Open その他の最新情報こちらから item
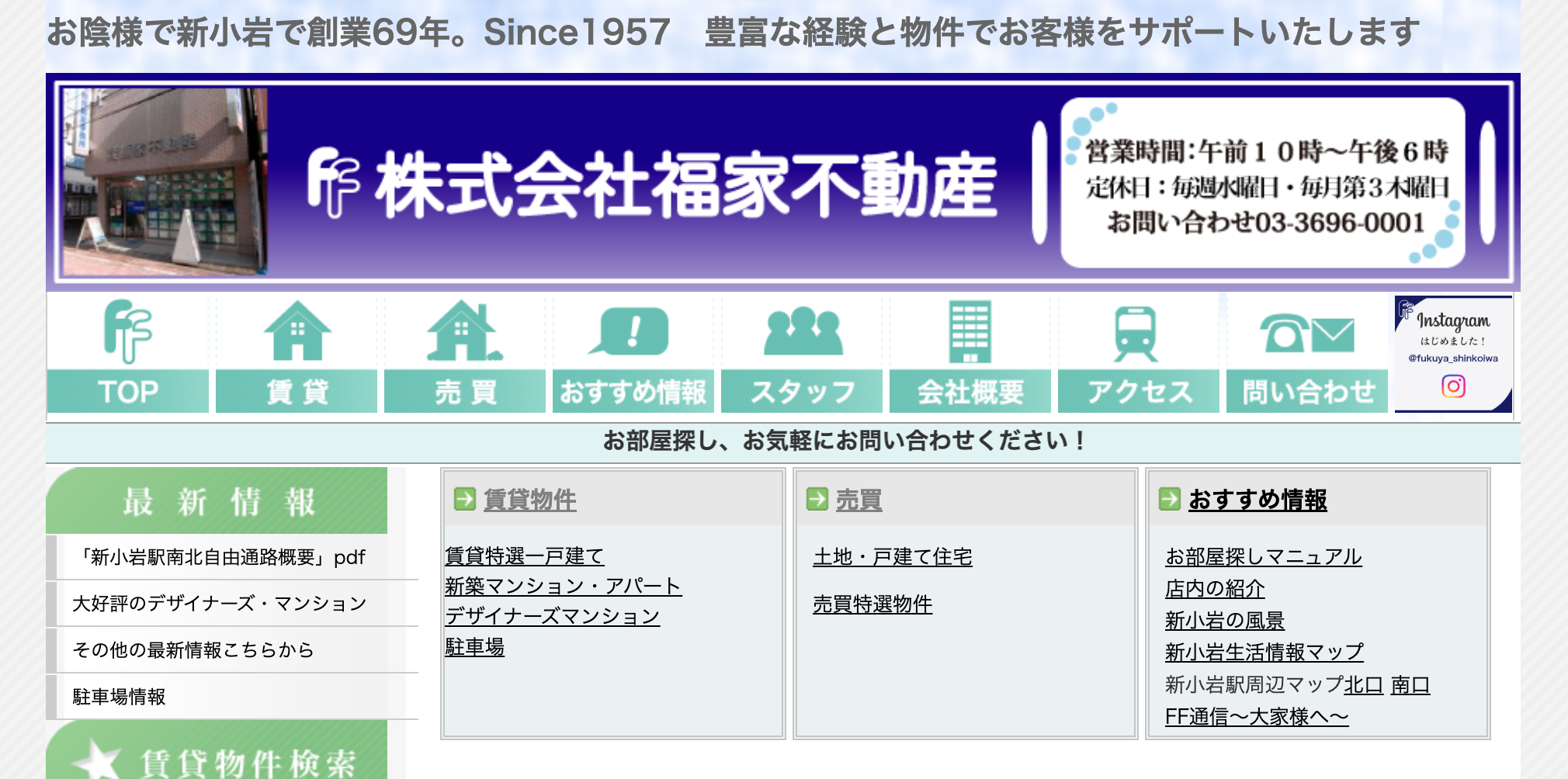Screen dimensions: 1568x779 (x=193, y=650)
